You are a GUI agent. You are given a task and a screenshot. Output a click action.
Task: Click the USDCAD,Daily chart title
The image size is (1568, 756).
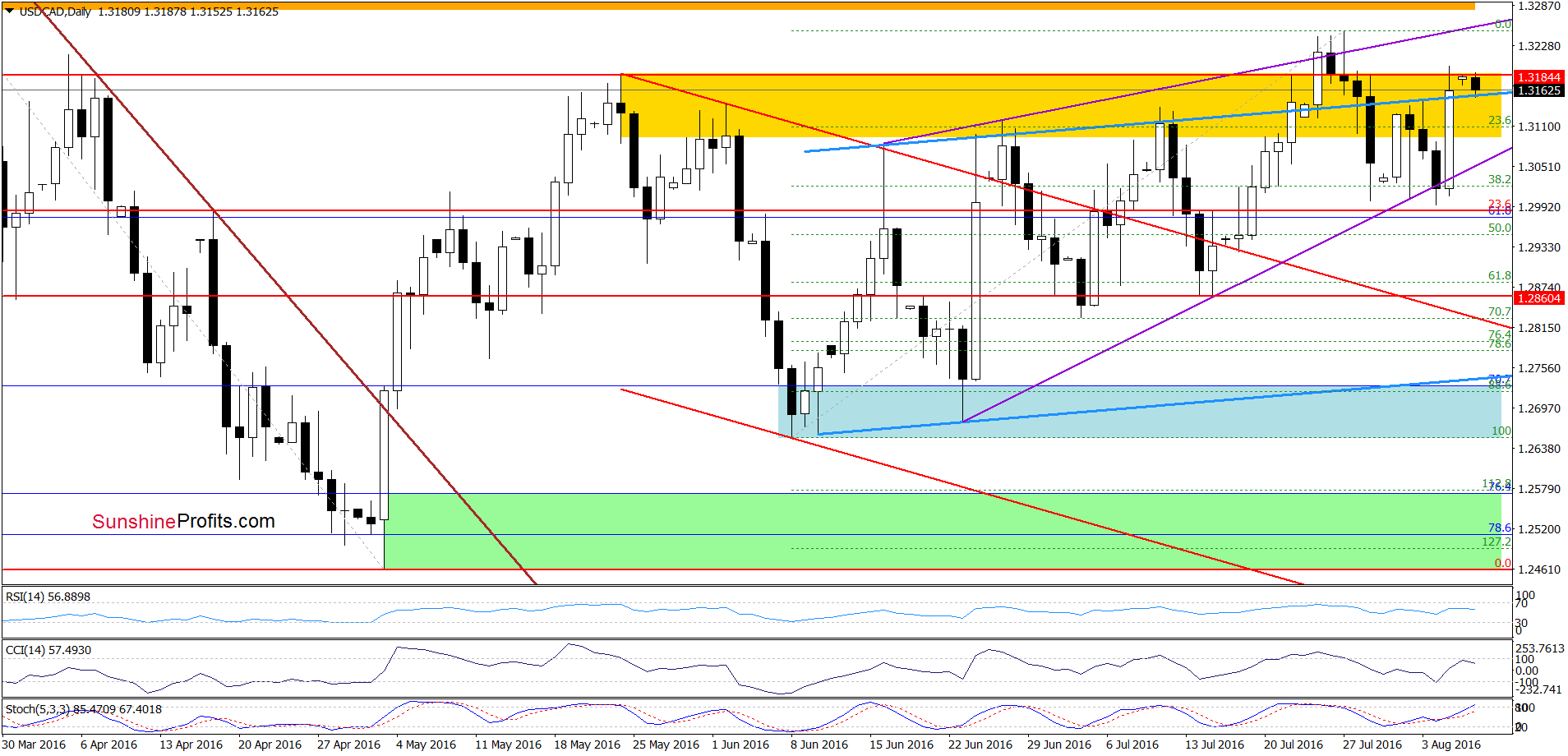click(x=55, y=12)
